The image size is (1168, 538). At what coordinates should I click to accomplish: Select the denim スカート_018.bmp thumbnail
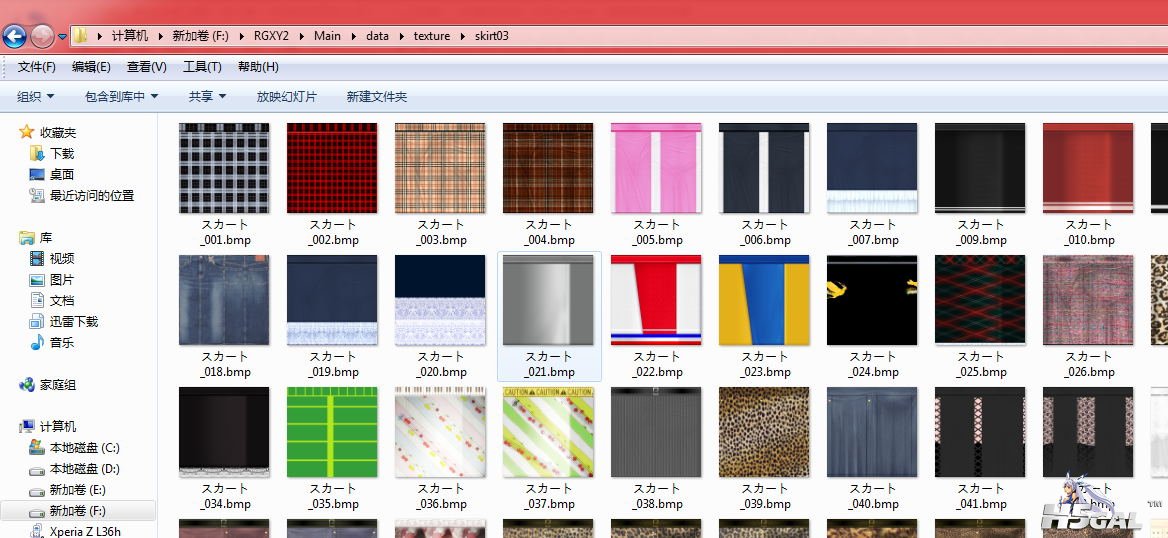pos(224,300)
